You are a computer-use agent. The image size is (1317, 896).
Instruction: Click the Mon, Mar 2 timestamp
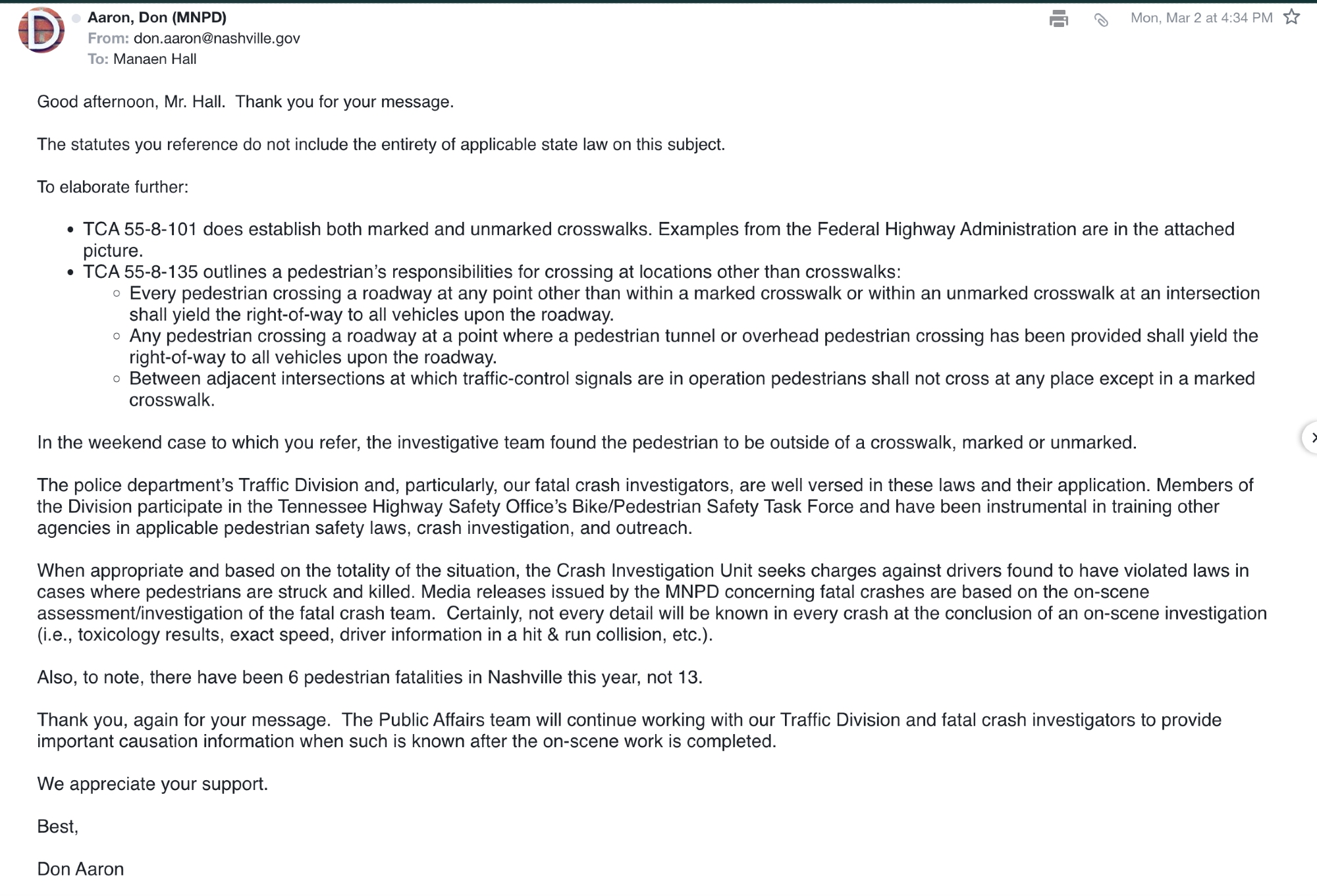(x=1201, y=18)
